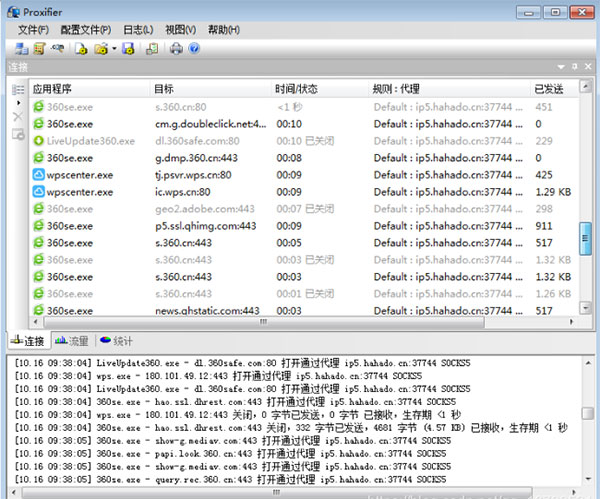Click the save profile disk icon

(128, 49)
